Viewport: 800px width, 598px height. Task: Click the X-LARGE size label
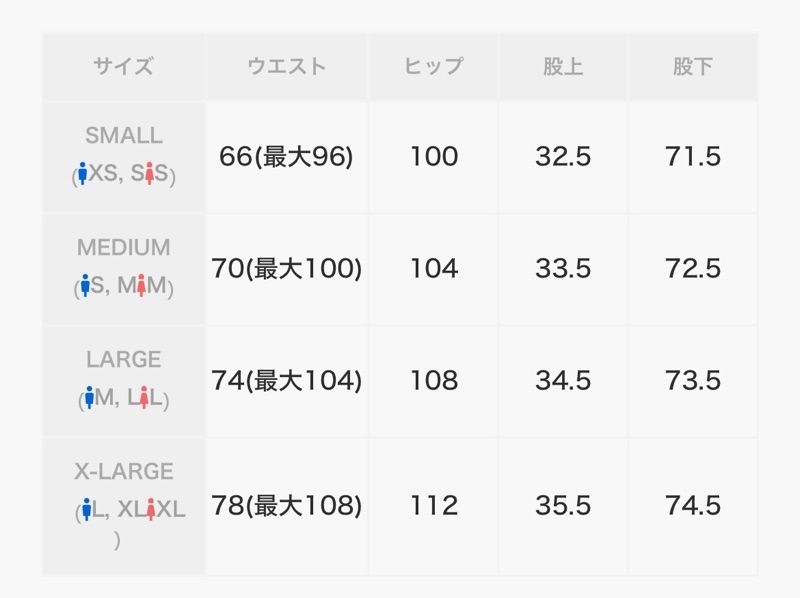pos(124,471)
